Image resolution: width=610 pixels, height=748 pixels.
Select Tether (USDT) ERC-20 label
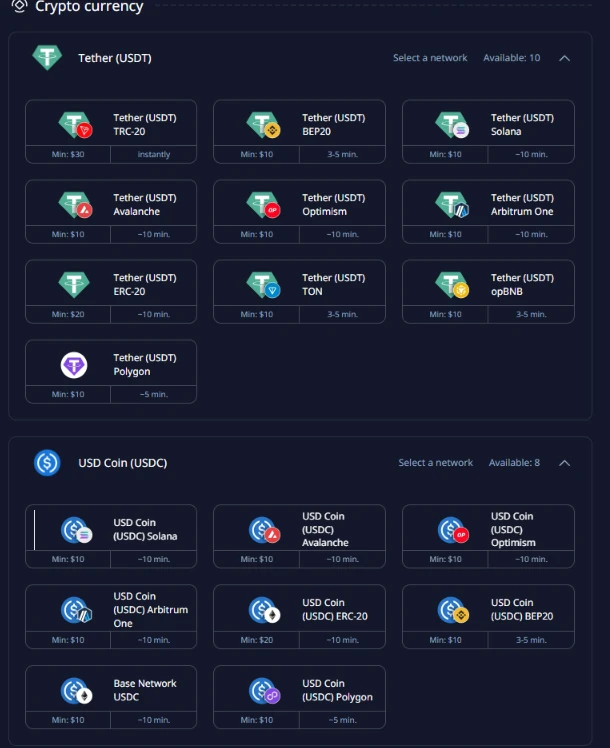pos(145,284)
